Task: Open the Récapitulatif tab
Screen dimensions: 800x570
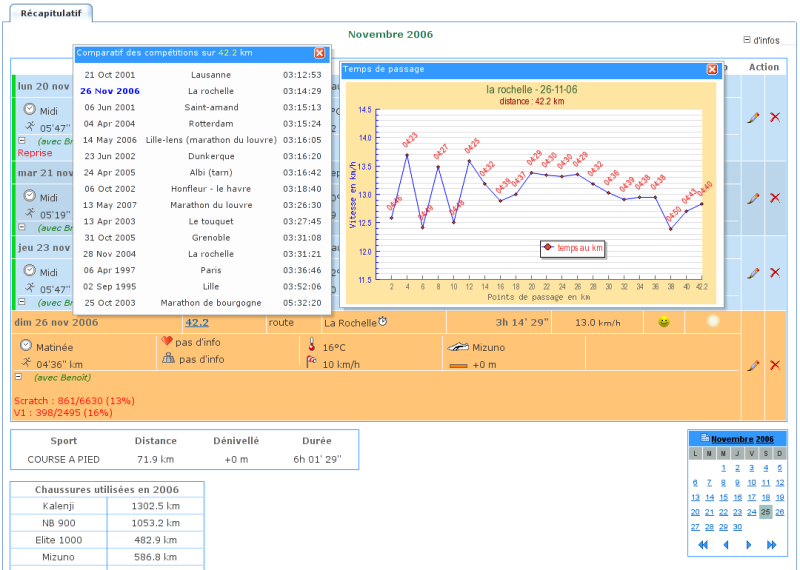Action: pyautogui.click(x=51, y=13)
